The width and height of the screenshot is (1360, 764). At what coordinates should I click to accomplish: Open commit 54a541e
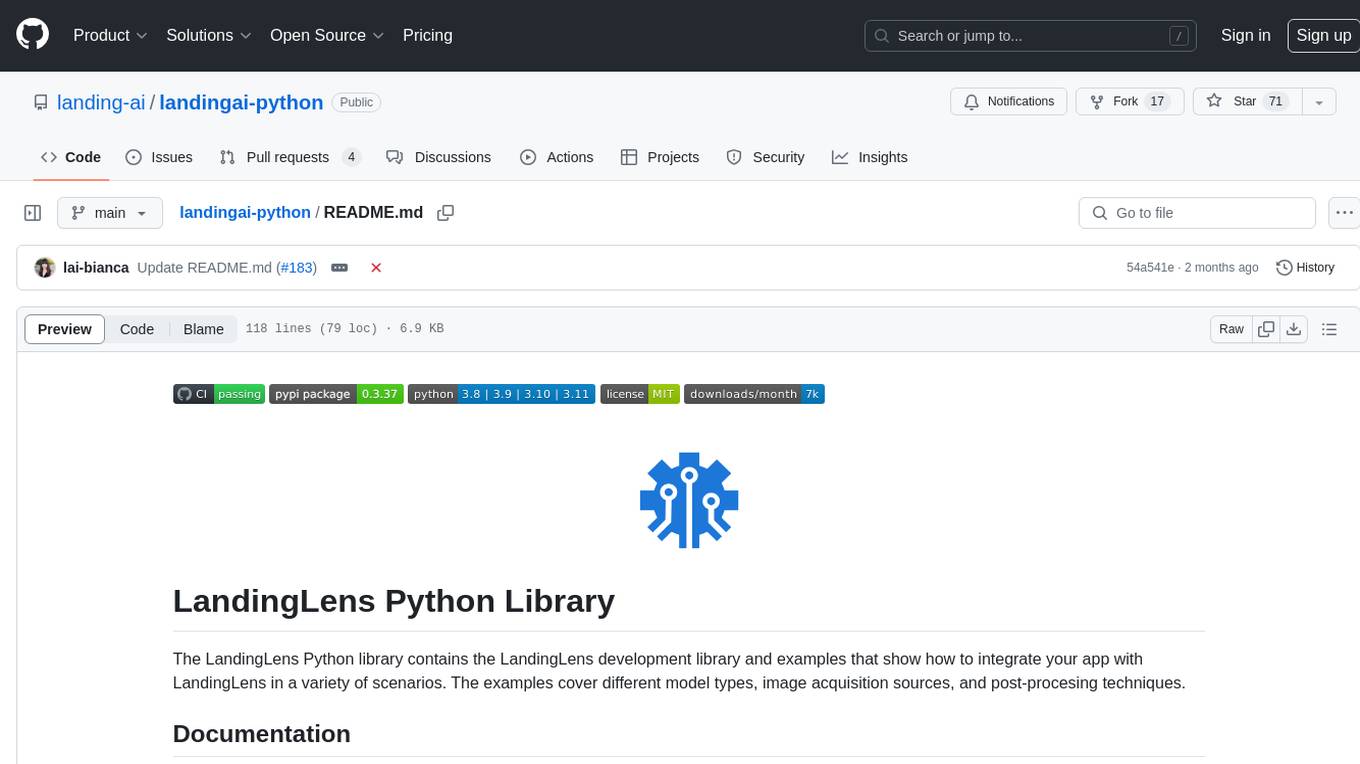1150,268
